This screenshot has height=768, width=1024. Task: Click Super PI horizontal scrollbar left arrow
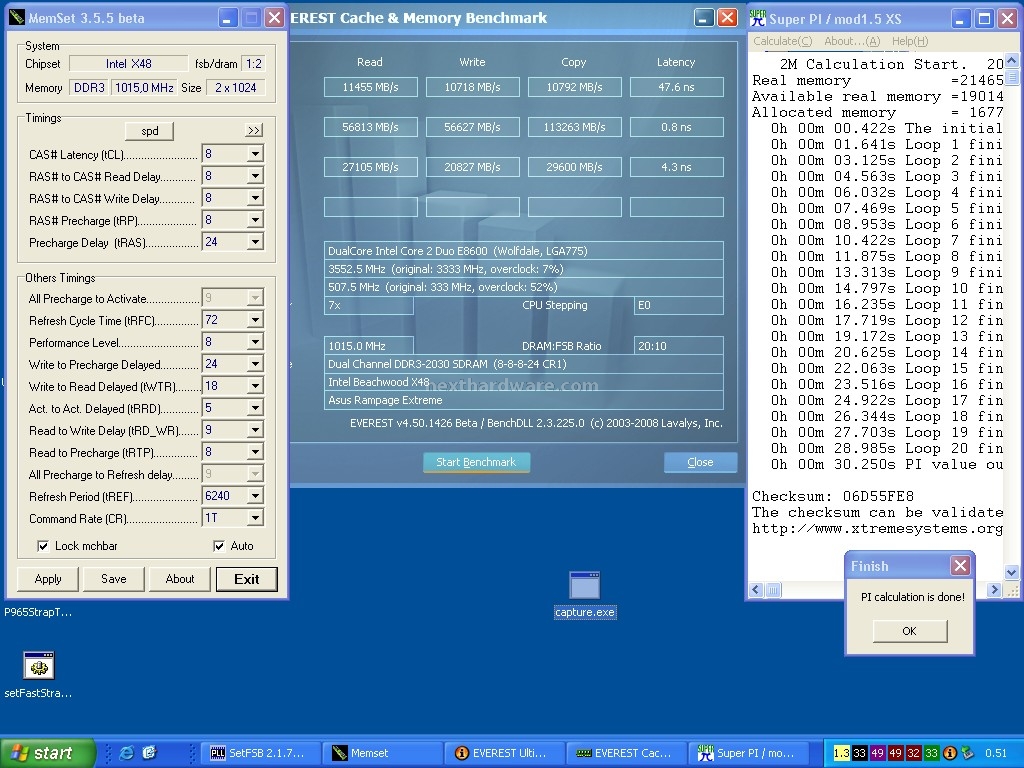(756, 590)
